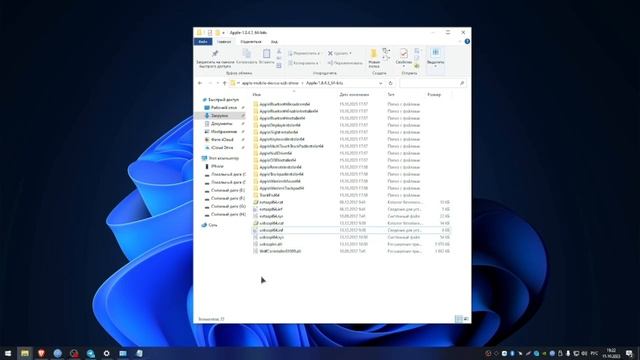Click the Вставить (Paste) ribbon icon

[x=267, y=53]
